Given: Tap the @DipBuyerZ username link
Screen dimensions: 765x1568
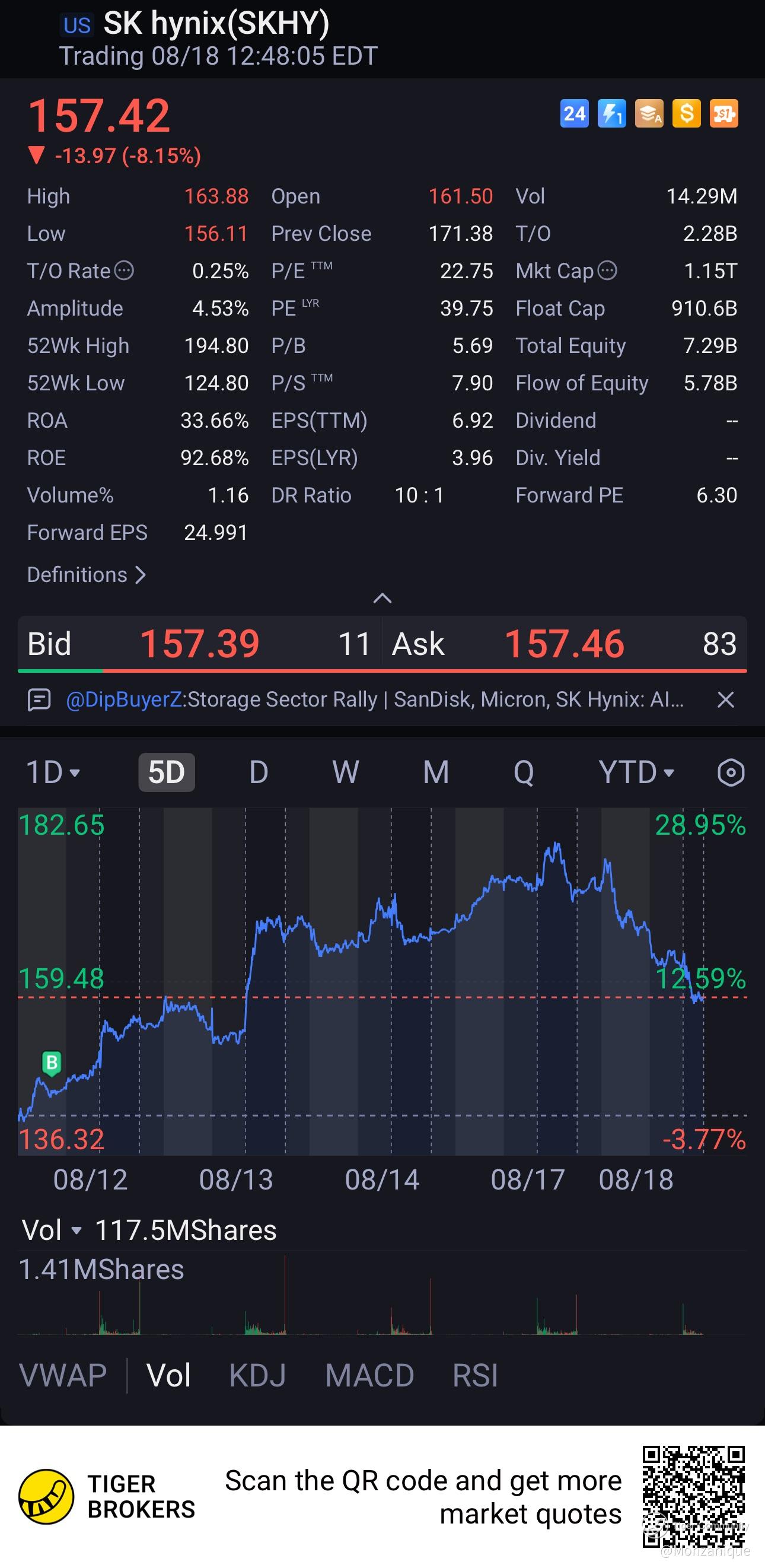Looking at the screenshot, I should (123, 700).
